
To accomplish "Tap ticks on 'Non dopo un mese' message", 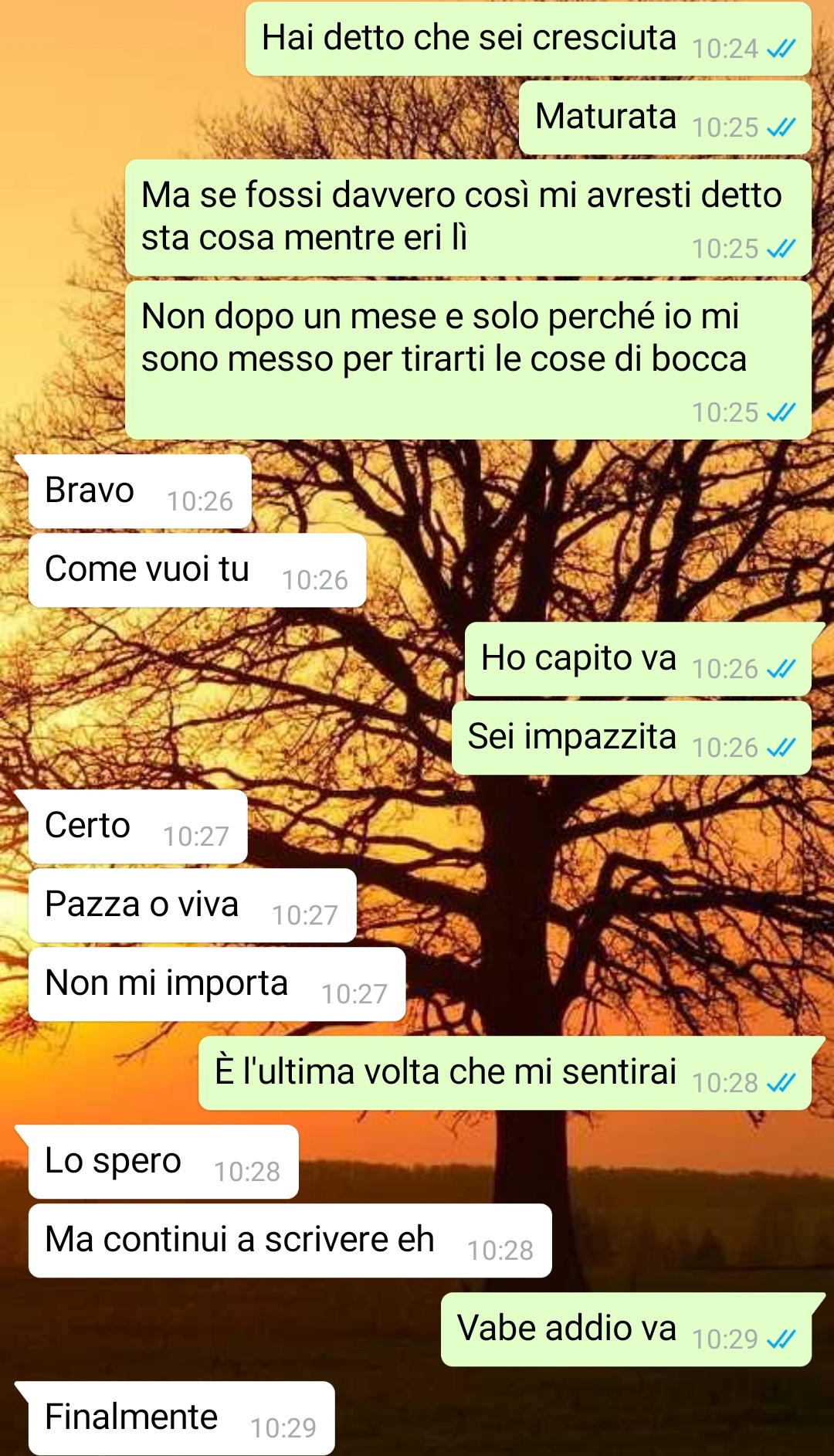I will point(781,412).
